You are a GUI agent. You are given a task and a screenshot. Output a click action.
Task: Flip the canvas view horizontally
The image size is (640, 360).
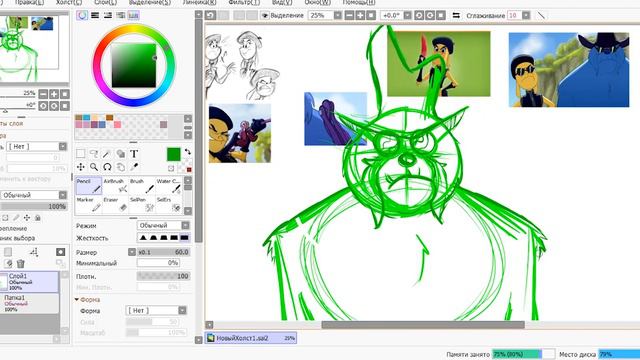[456, 16]
